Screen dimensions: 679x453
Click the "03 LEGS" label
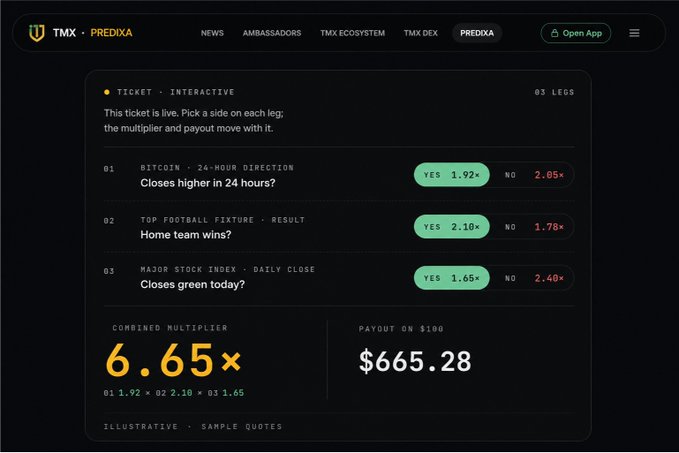(554, 92)
